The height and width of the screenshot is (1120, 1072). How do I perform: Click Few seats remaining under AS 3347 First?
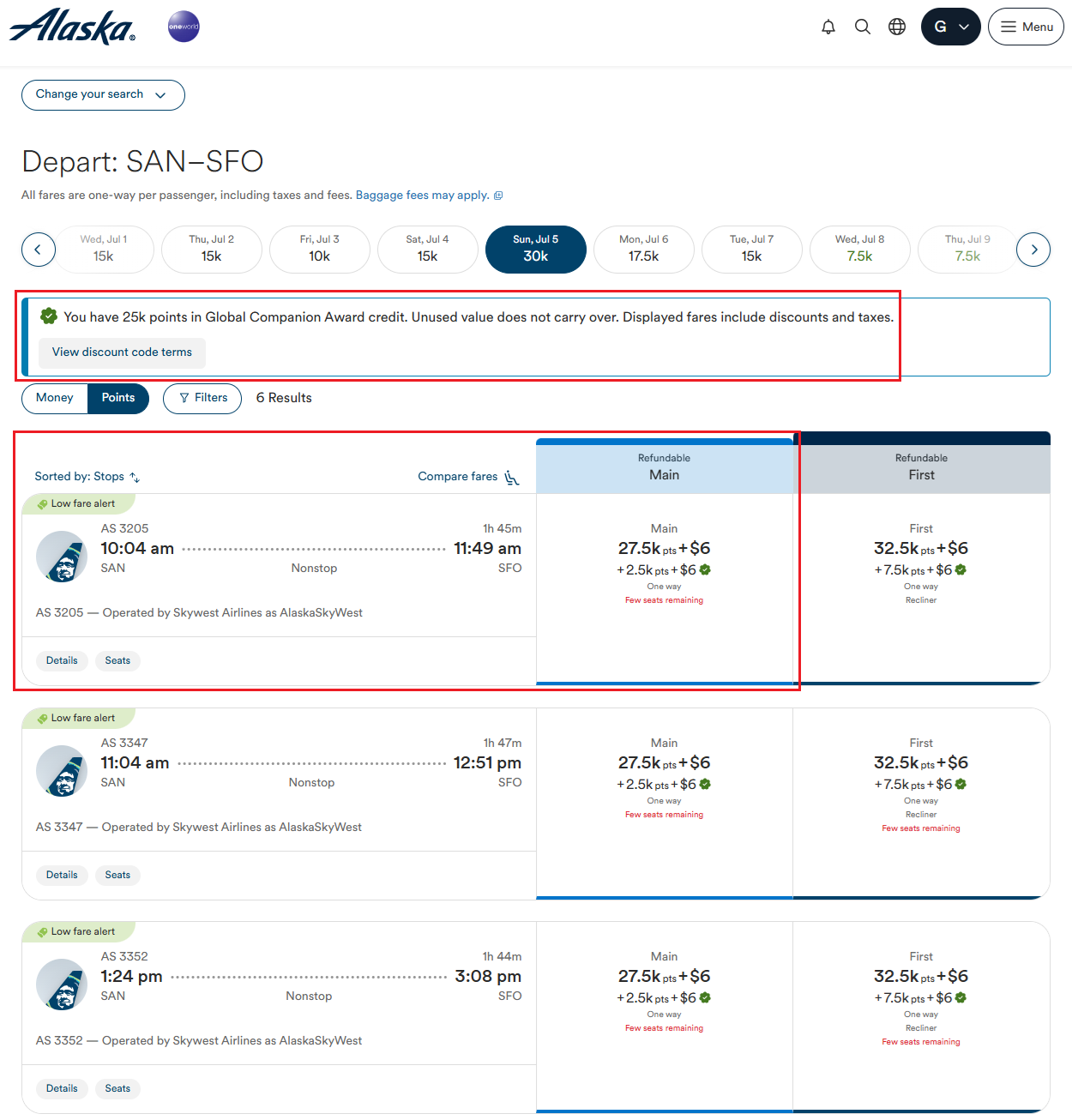(x=921, y=828)
